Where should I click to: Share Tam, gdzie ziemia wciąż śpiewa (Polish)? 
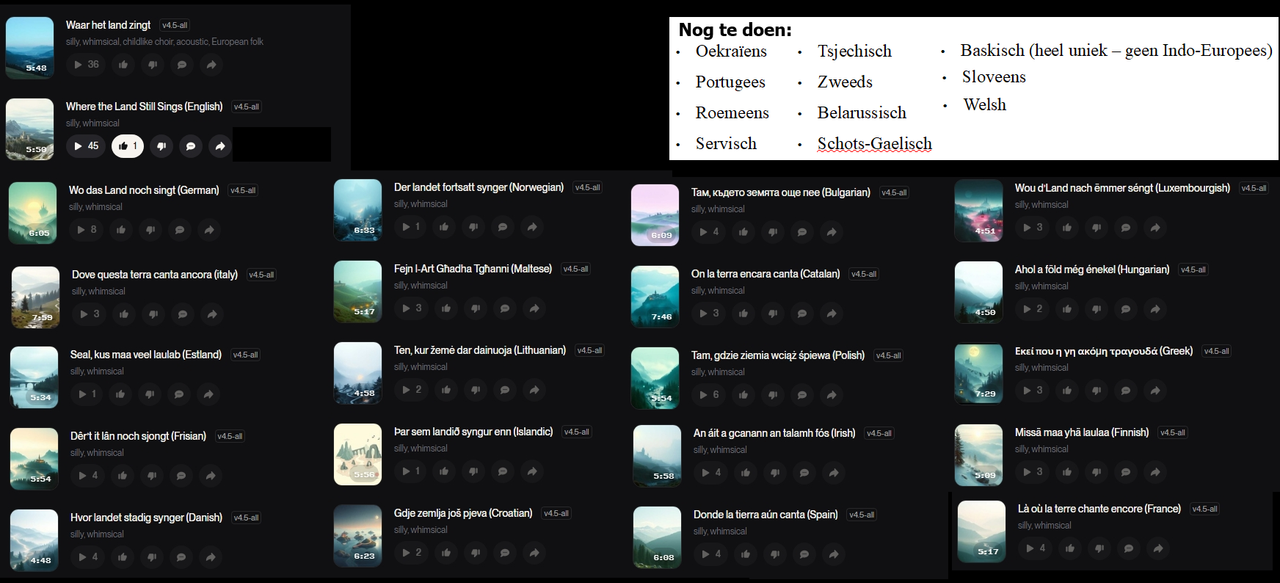point(830,395)
